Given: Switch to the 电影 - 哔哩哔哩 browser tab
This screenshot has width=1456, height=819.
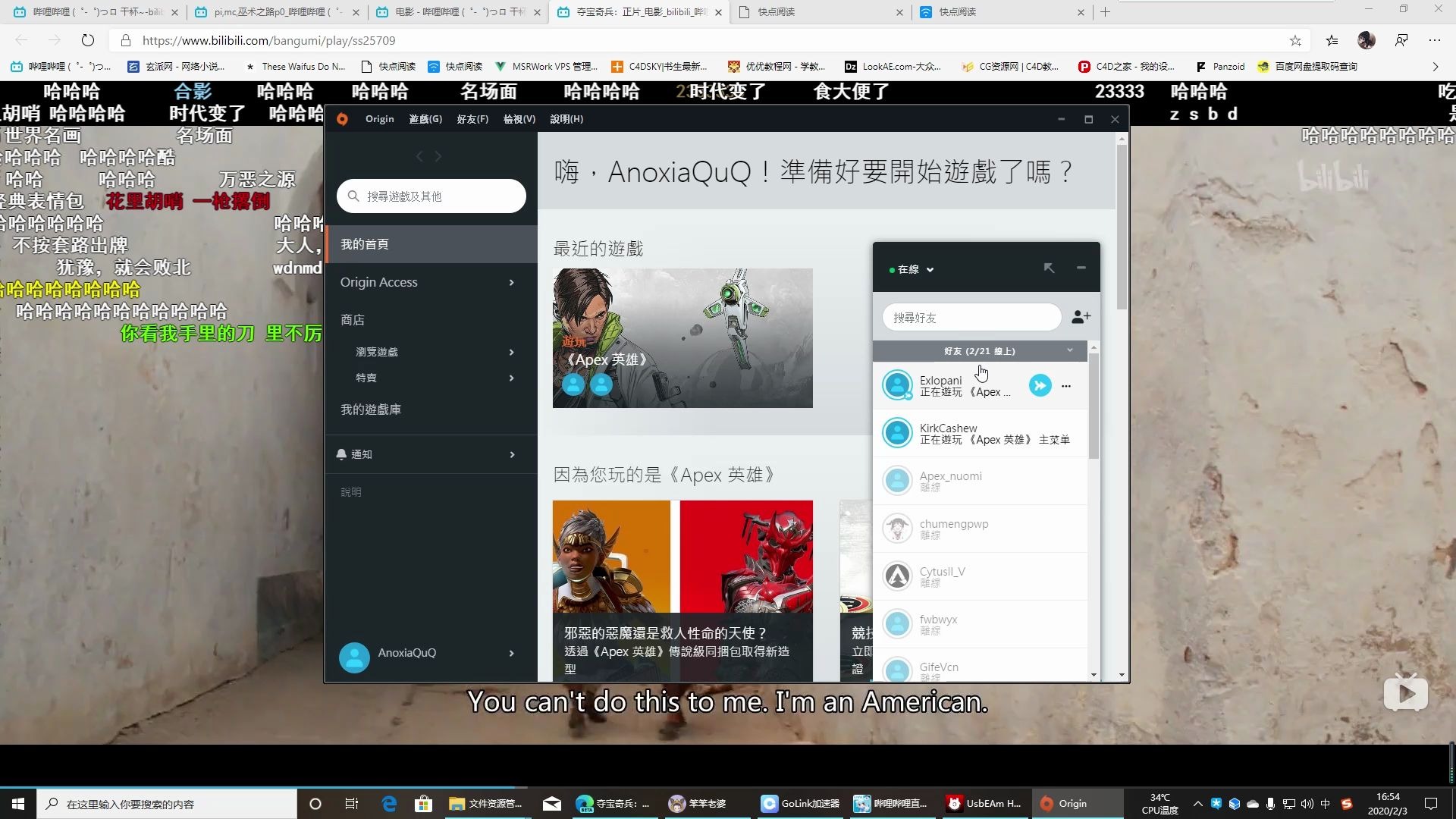Looking at the screenshot, I should [460, 12].
